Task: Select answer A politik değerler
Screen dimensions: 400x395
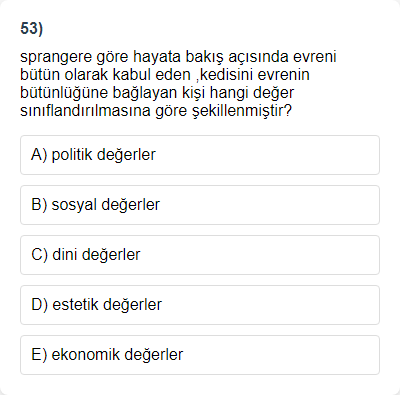Action: pos(200,155)
